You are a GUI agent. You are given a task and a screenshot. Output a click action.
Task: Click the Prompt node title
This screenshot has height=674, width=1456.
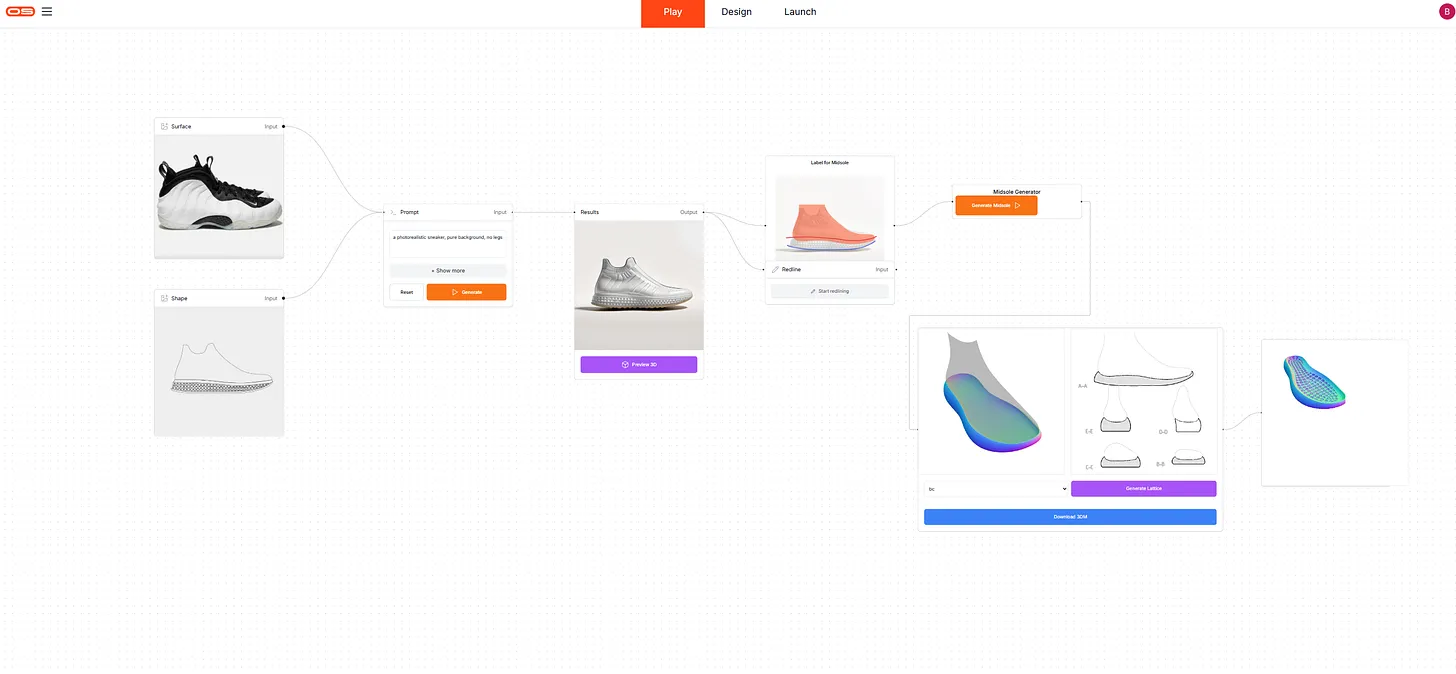tap(409, 213)
